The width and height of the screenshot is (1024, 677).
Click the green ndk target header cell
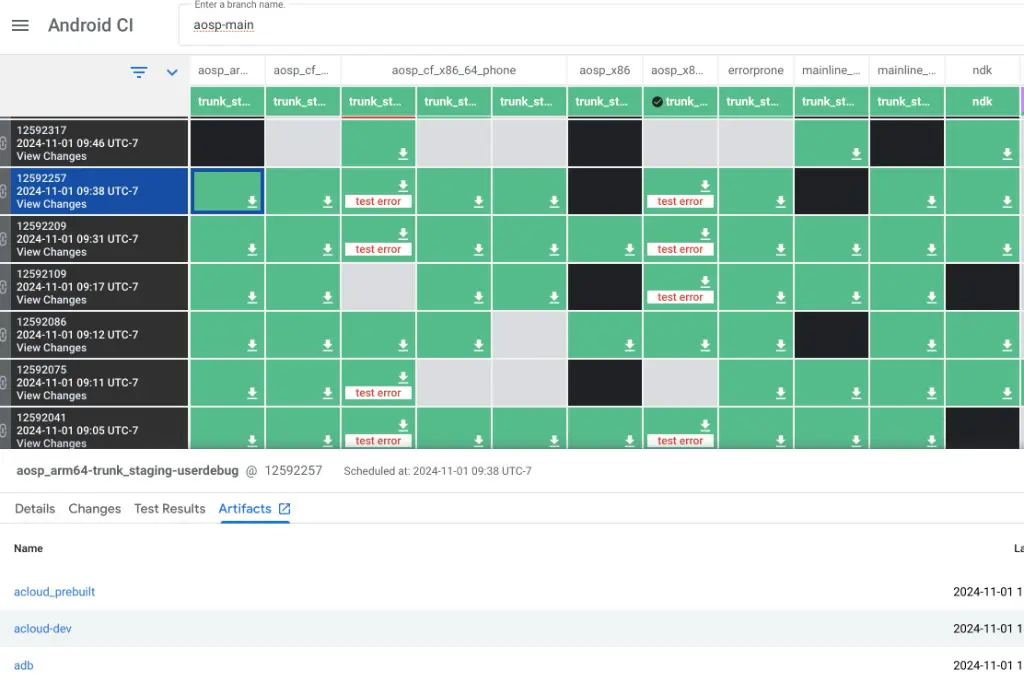click(982, 101)
